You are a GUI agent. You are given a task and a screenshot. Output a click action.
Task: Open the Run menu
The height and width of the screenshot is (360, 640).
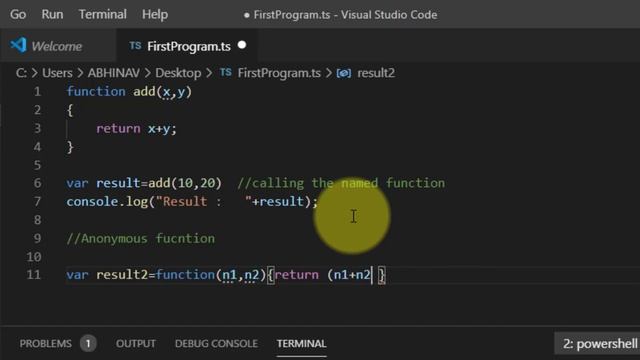52,14
